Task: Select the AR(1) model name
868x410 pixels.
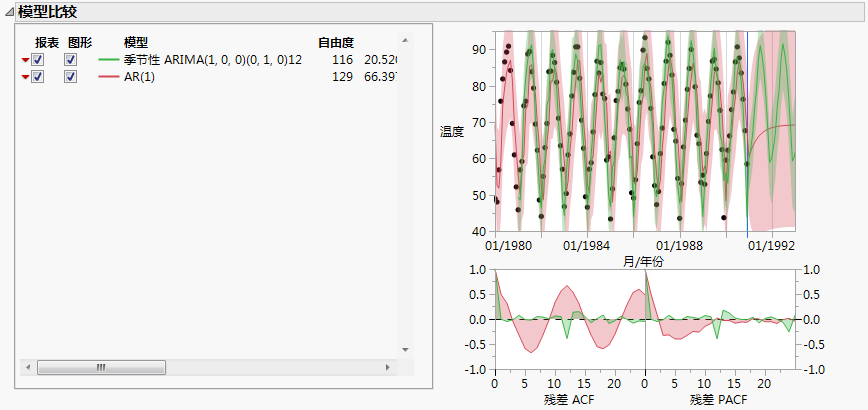Action: [x=140, y=77]
